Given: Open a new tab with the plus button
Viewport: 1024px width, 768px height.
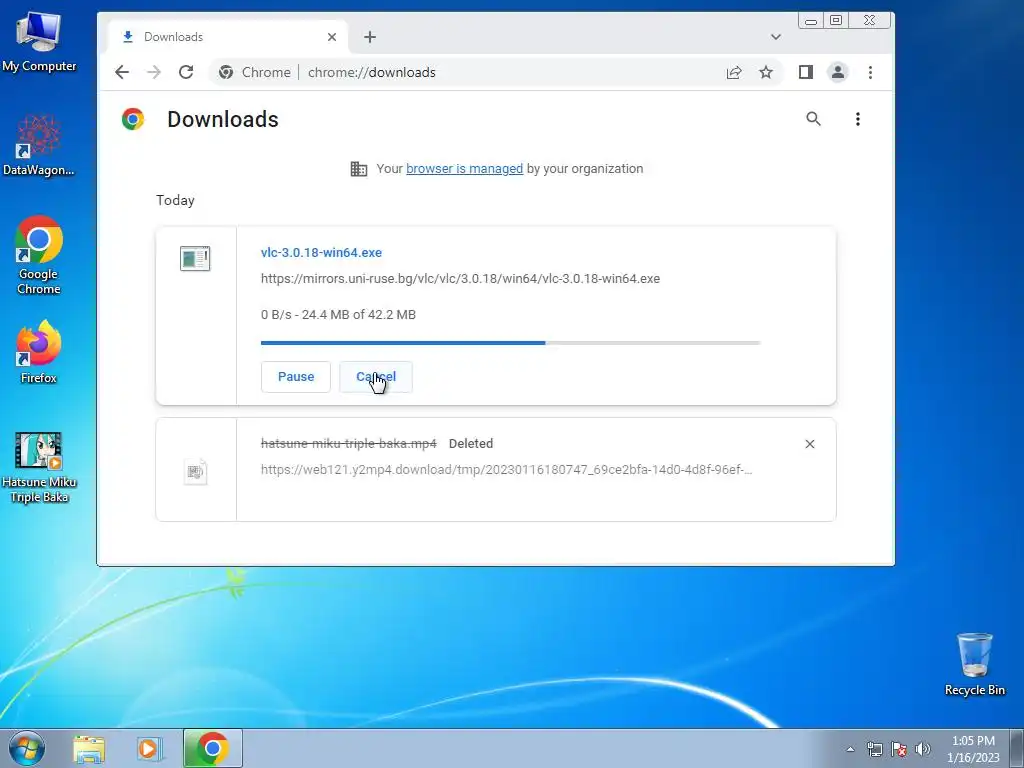Looking at the screenshot, I should click(x=370, y=37).
